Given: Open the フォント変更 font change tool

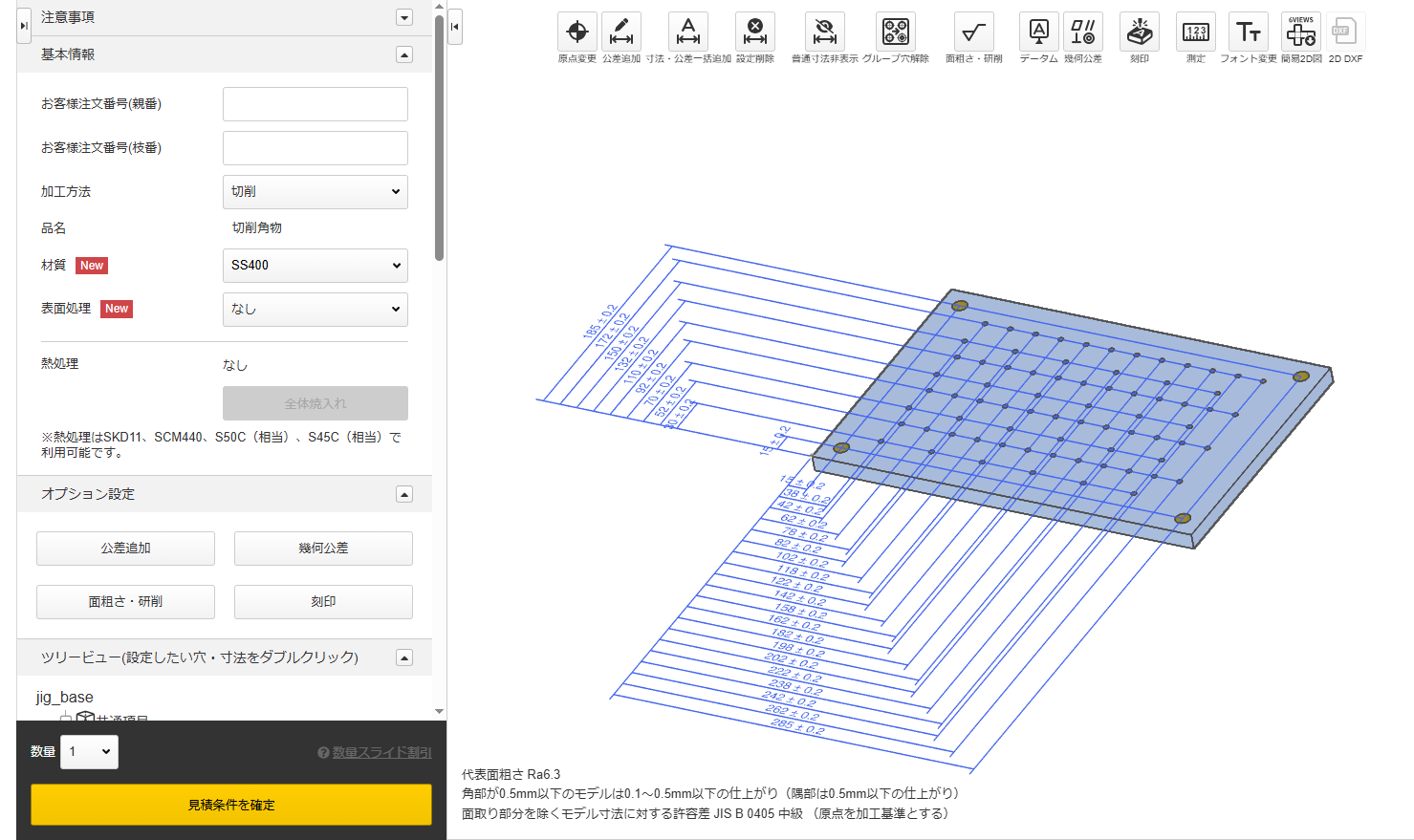Looking at the screenshot, I should 1248,32.
